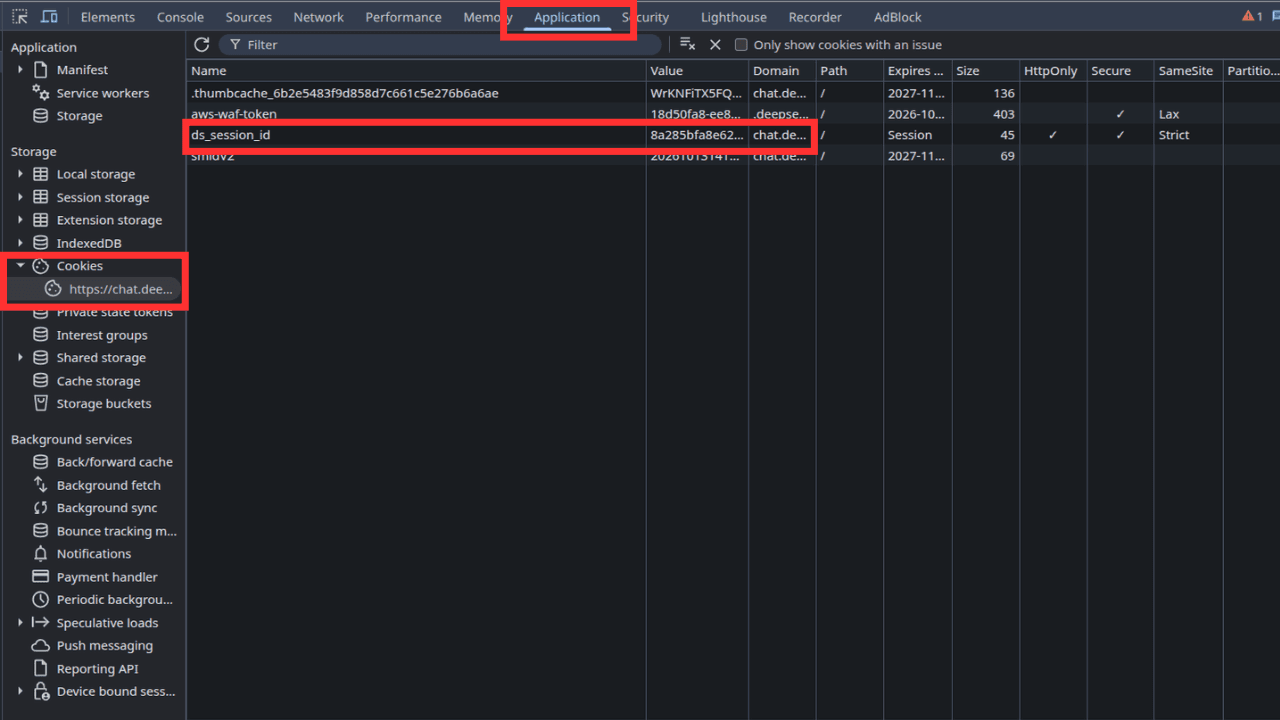This screenshot has height=720, width=1280.
Task: Open the Sources tab
Action: pyautogui.click(x=249, y=17)
